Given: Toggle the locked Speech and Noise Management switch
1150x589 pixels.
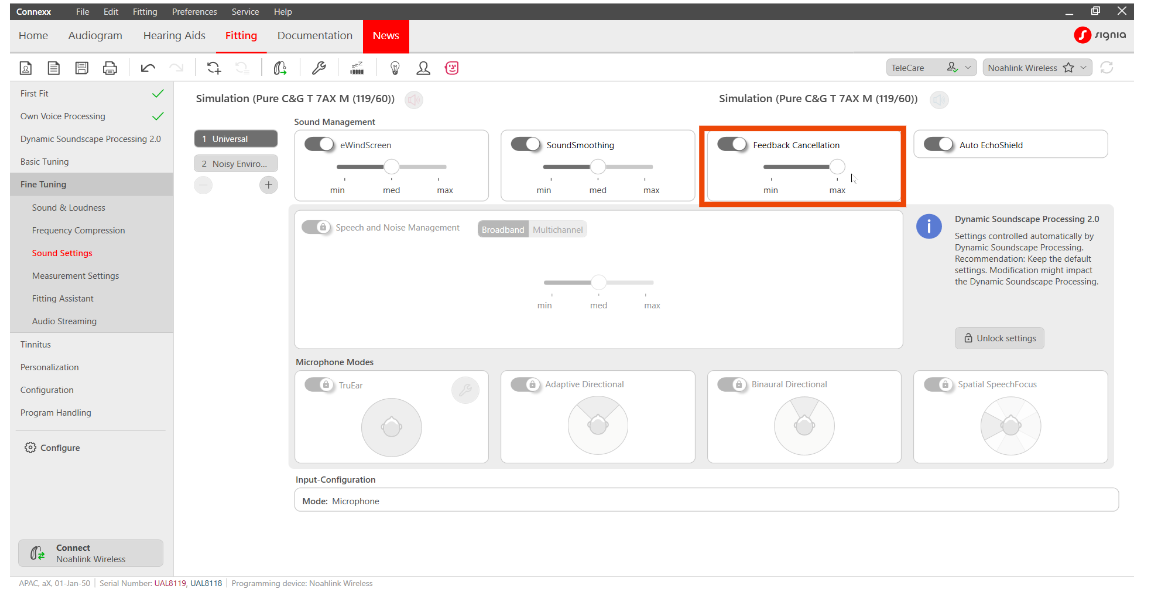Looking at the screenshot, I should (x=316, y=227).
